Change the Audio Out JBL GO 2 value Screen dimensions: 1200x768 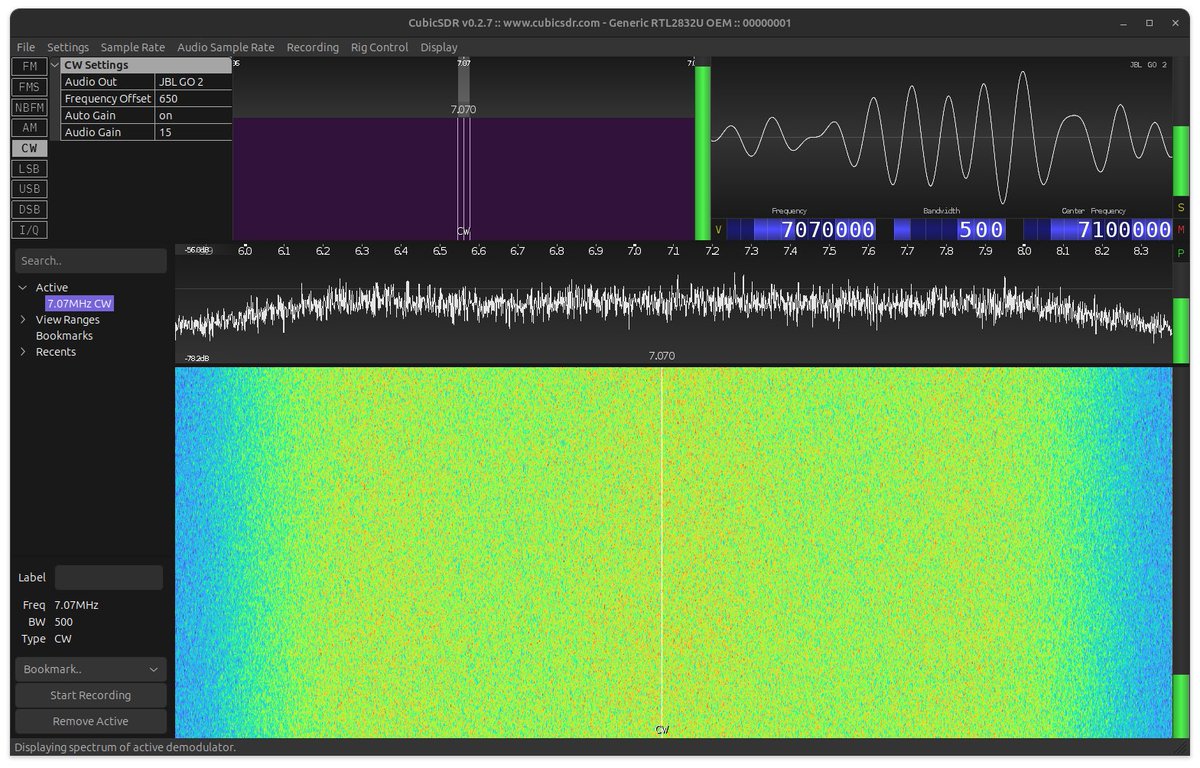(x=193, y=82)
